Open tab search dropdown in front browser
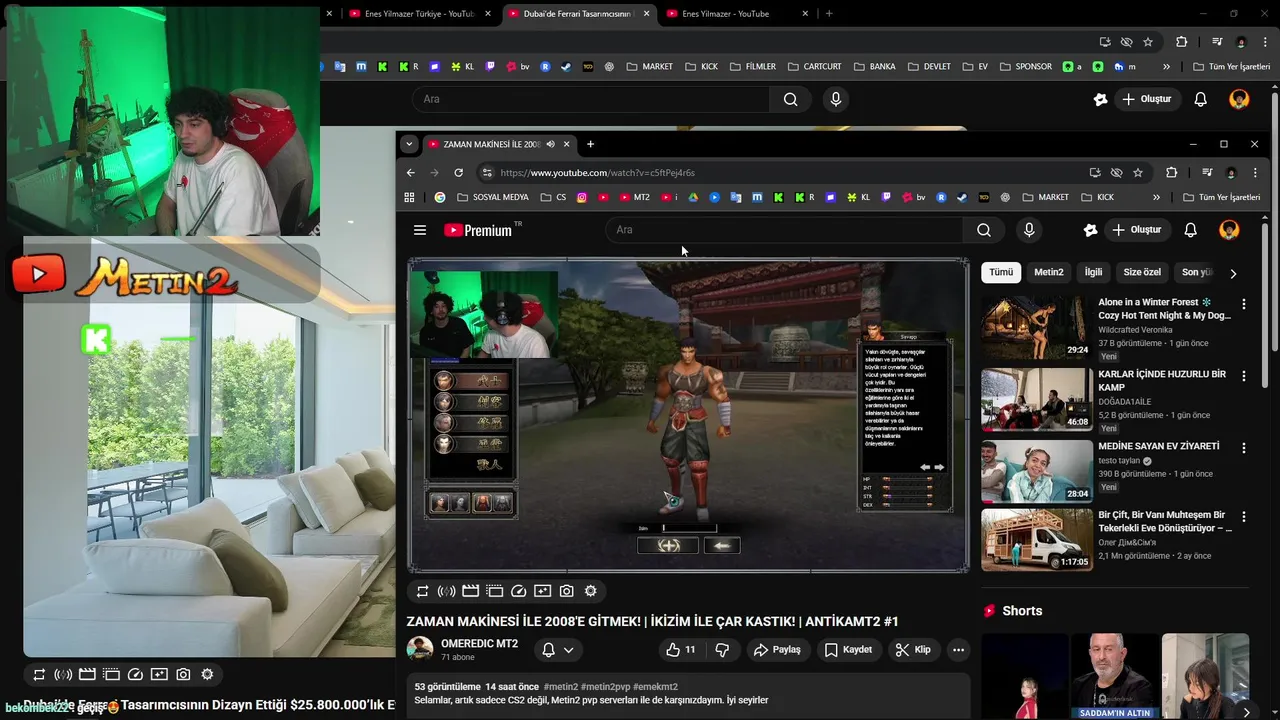The height and width of the screenshot is (720, 1280). pyautogui.click(x=408, y=144)
